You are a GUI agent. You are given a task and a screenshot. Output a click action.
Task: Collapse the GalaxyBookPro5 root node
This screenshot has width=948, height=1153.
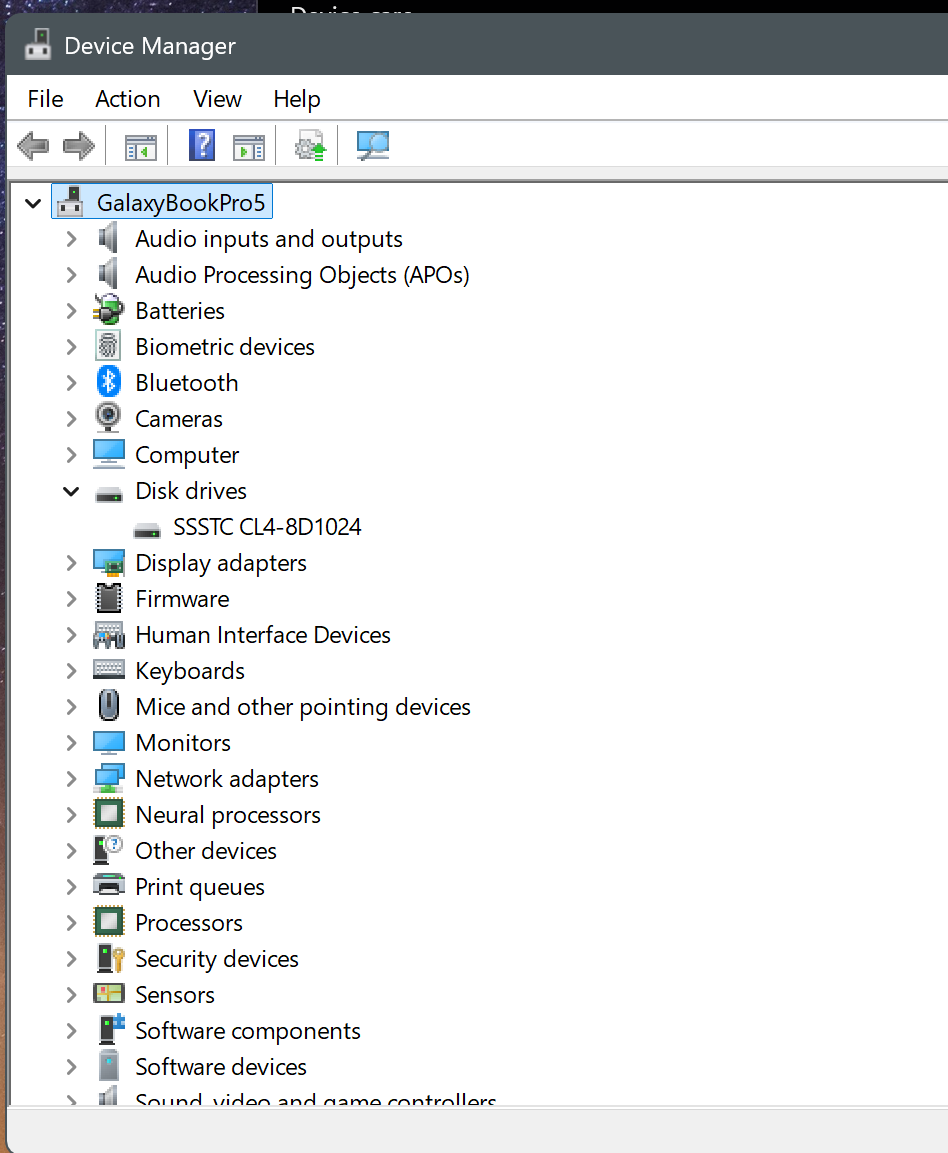[x=33, y=203]
